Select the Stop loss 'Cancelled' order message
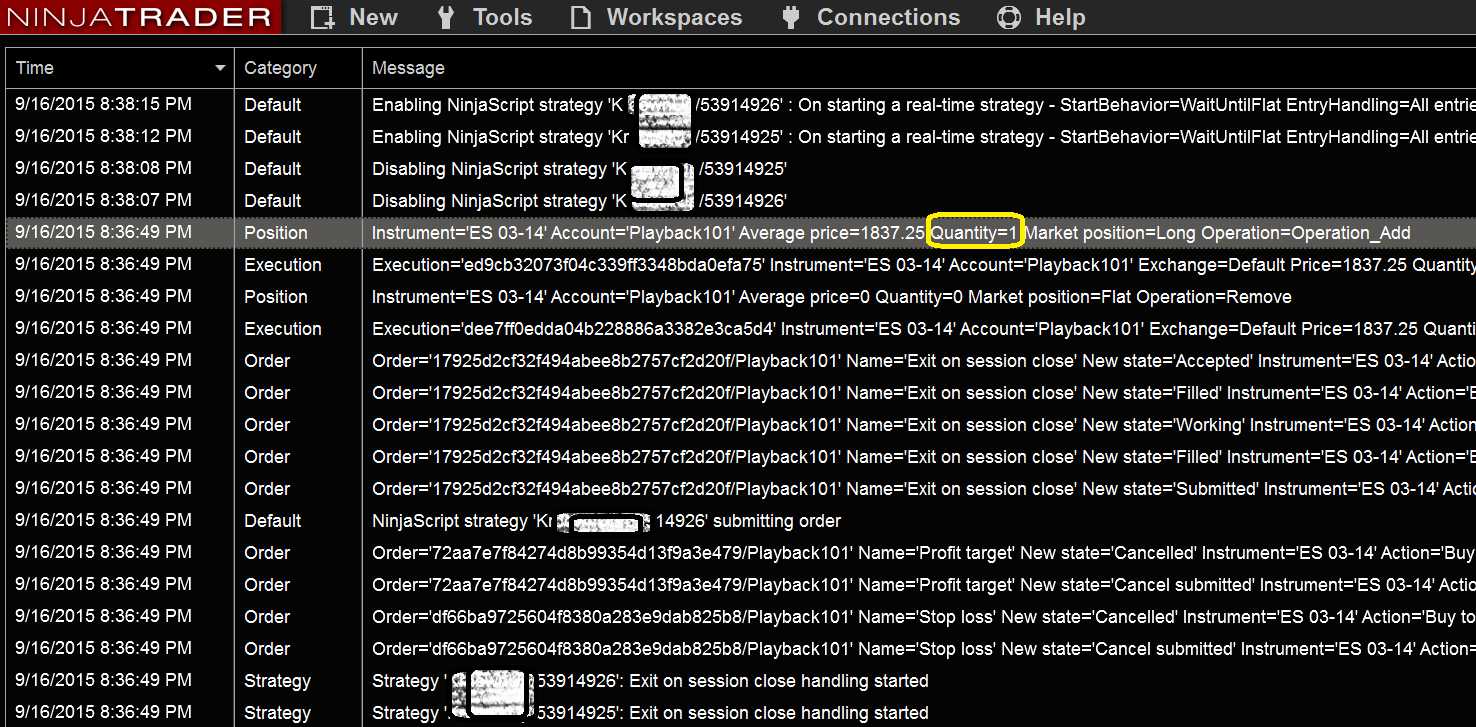 (923, 617)
